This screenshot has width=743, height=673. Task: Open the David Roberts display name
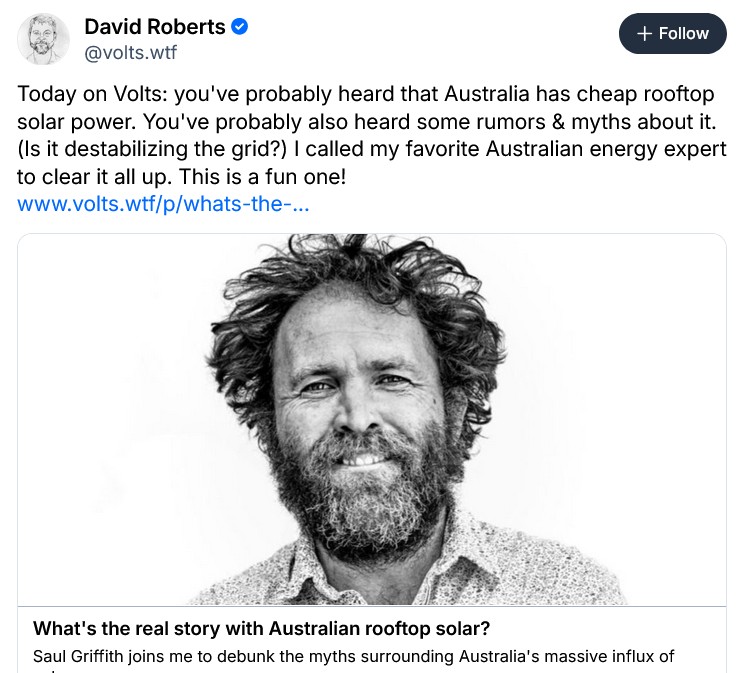[x=155, y=27]
